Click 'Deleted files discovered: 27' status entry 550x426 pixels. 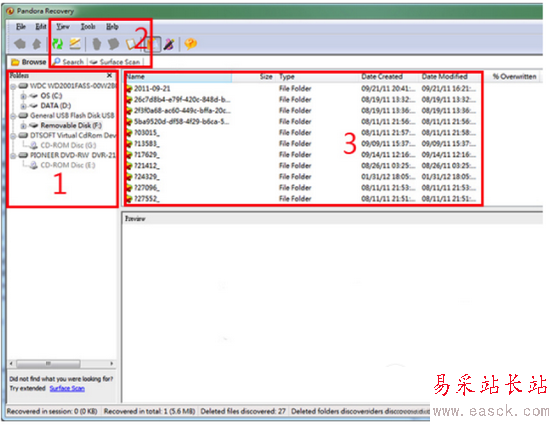pos(243,411)
